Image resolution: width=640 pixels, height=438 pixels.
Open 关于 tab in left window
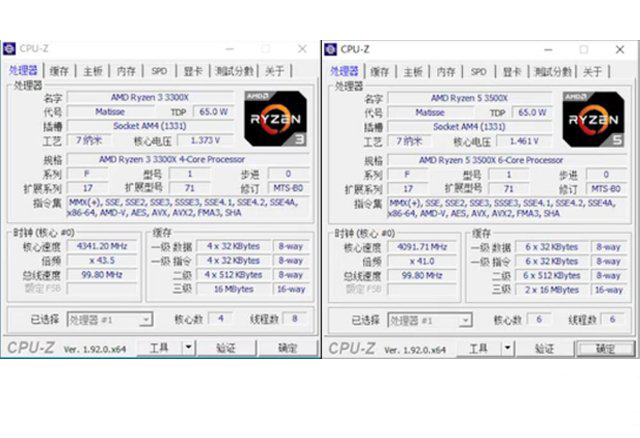pos(275,71)
